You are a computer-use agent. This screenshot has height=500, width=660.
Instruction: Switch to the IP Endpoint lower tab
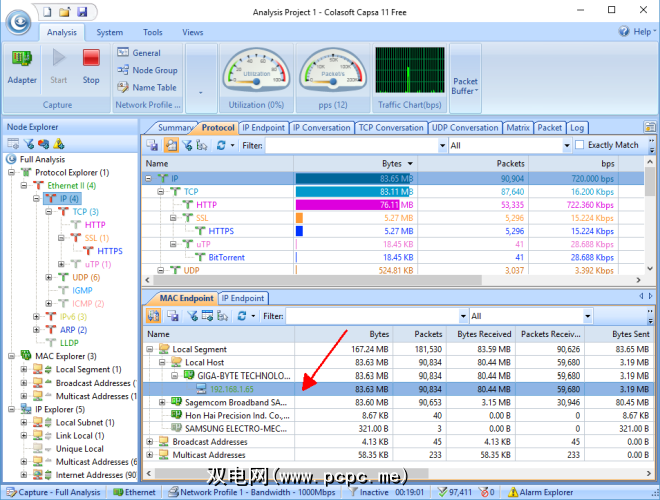point(244,298)
